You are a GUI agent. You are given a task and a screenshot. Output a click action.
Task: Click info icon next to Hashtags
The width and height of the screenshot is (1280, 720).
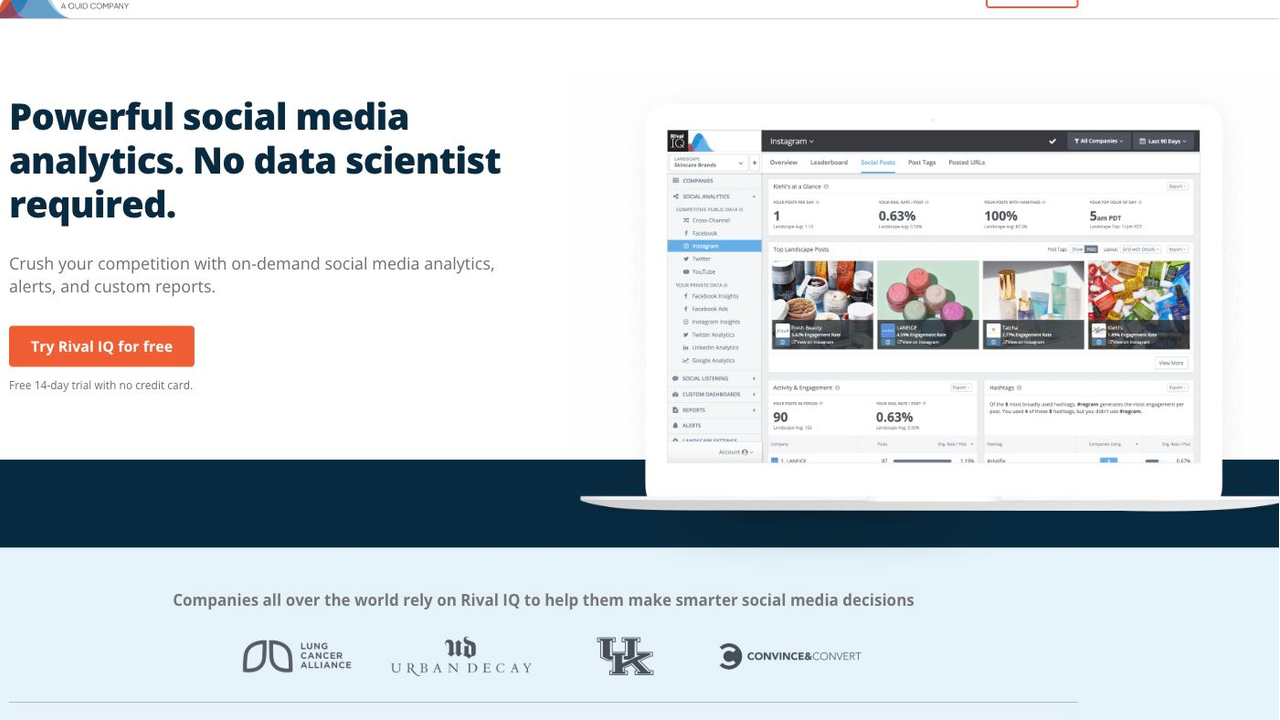coord(1019,388)
